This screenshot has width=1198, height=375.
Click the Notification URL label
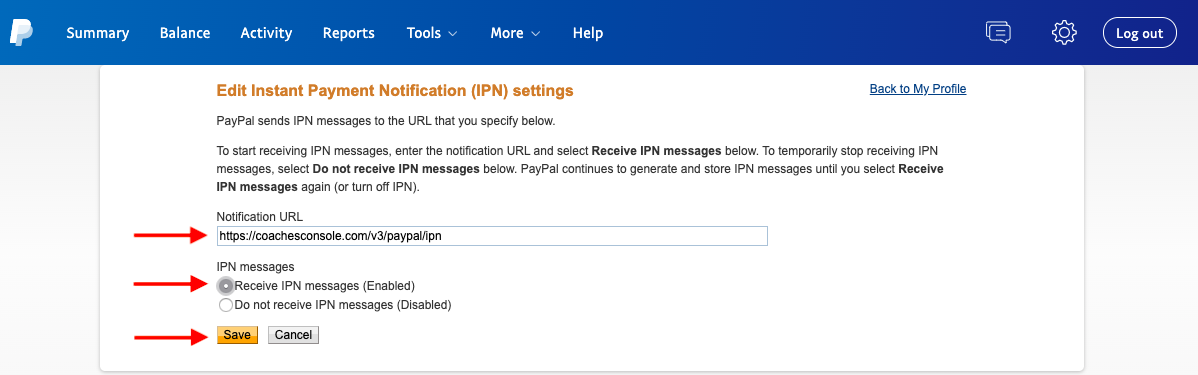point(260,217)
